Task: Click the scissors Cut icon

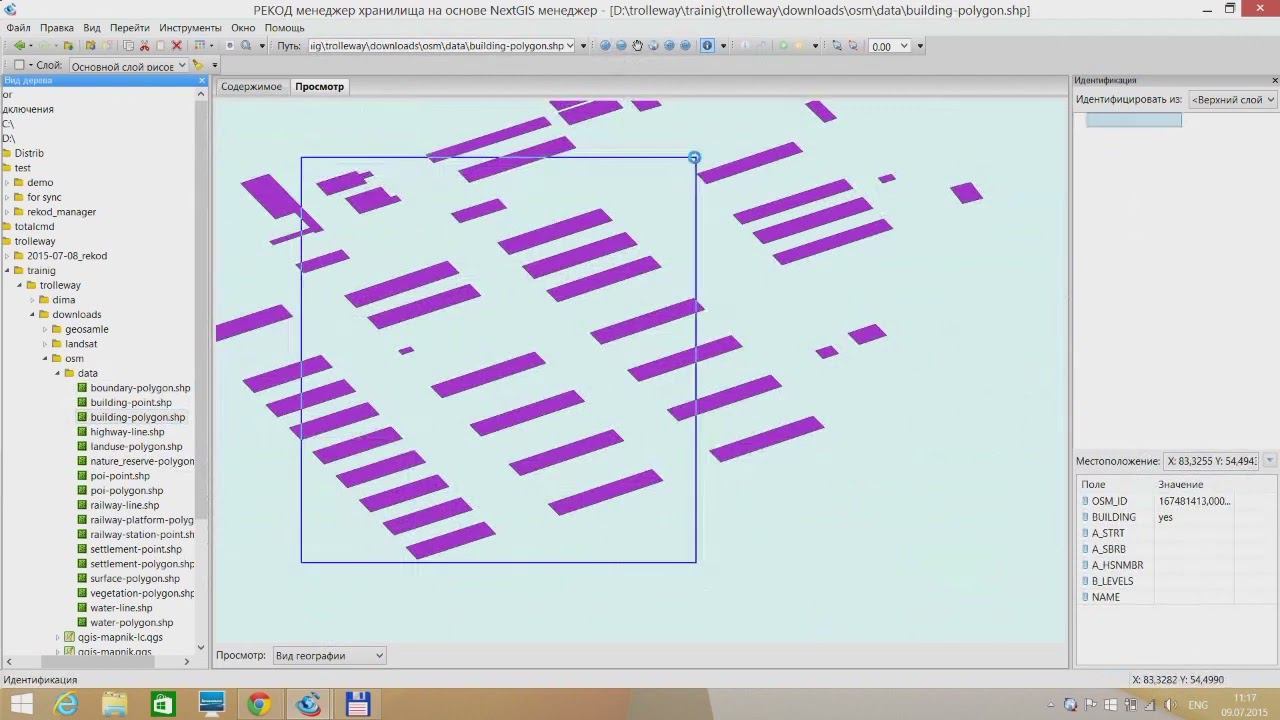Action: coord(144,46)
